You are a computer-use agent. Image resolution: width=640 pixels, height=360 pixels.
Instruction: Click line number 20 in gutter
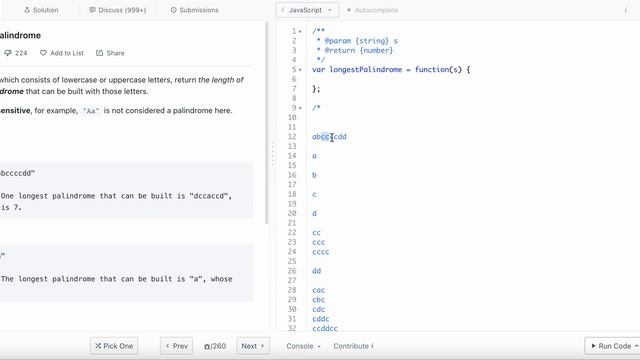(x=292, y=213)
